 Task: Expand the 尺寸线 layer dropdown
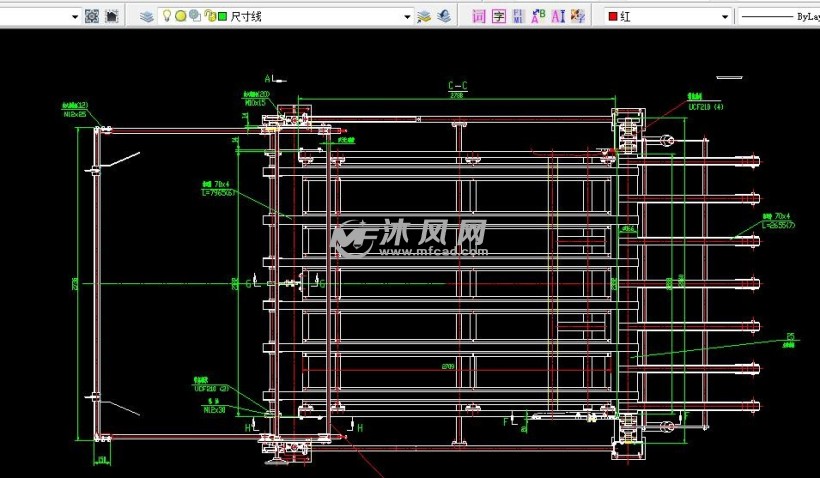tap(407, 16)
